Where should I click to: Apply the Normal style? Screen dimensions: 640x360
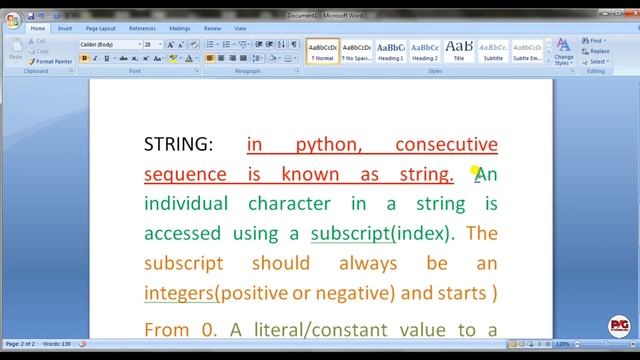click(323, 51)
